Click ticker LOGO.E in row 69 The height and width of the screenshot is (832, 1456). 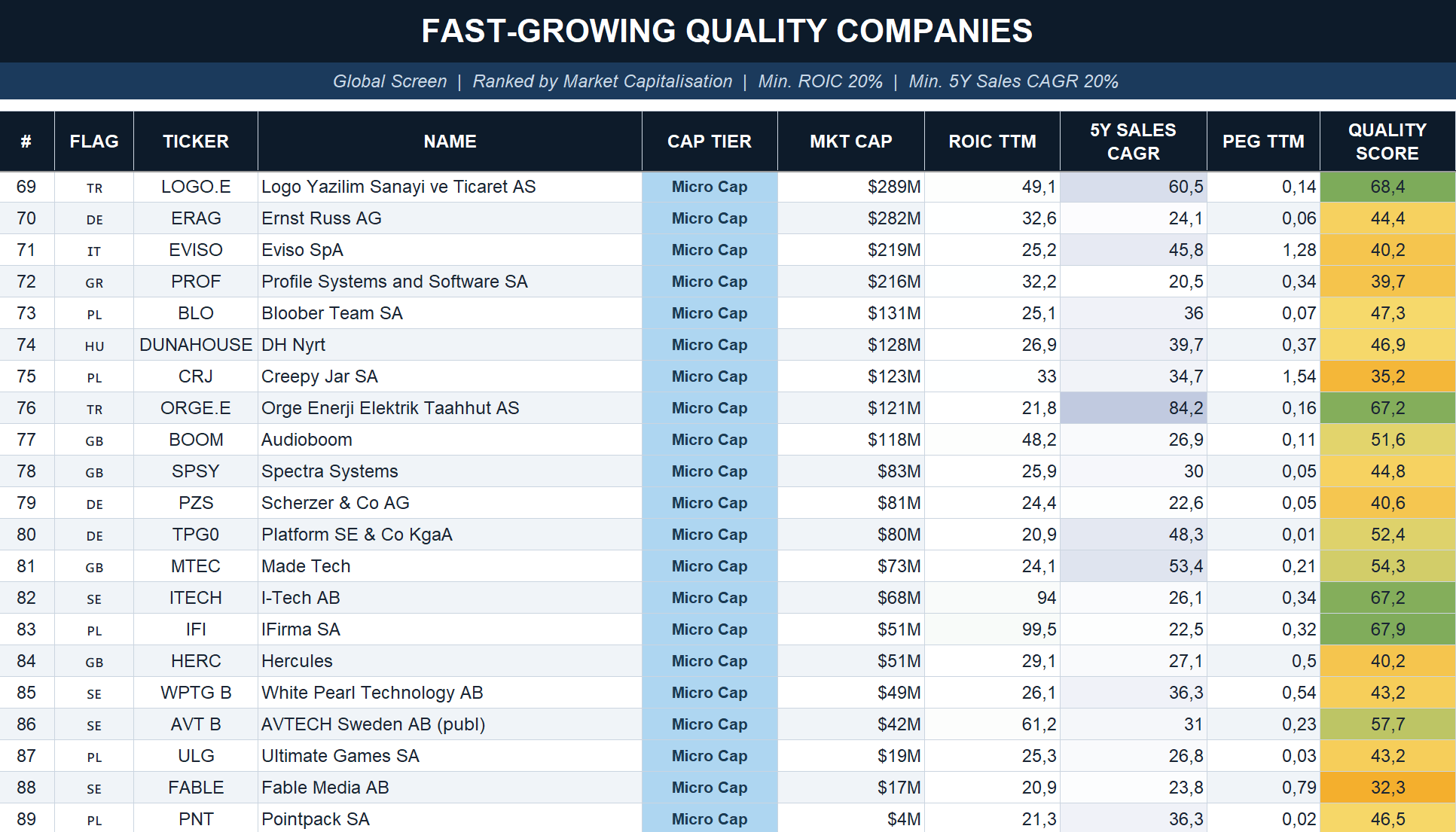click(x=196, y=187)
